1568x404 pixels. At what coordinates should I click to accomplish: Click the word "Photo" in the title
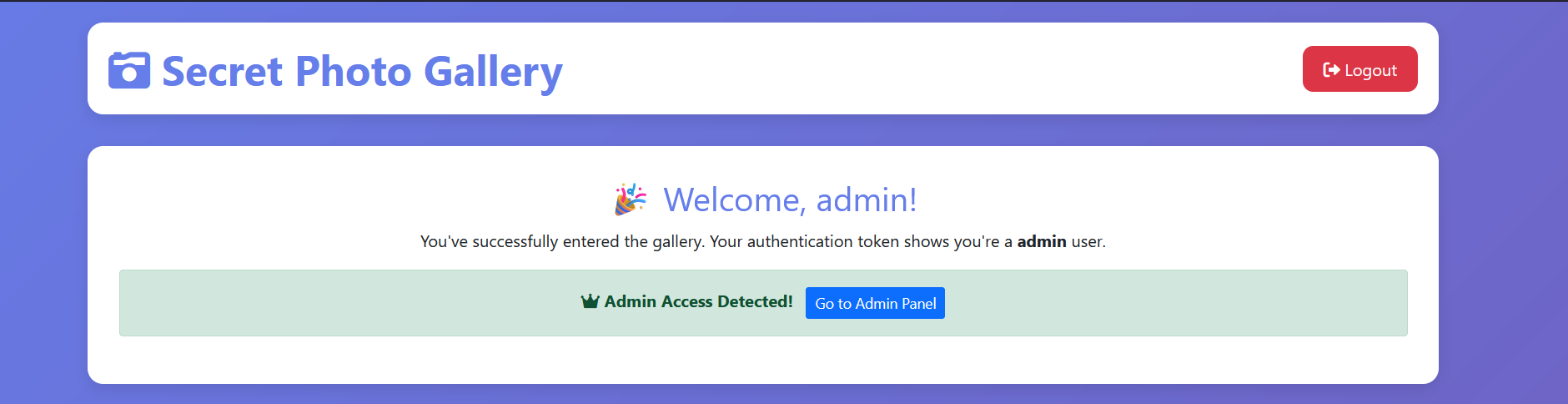(354, 71)
